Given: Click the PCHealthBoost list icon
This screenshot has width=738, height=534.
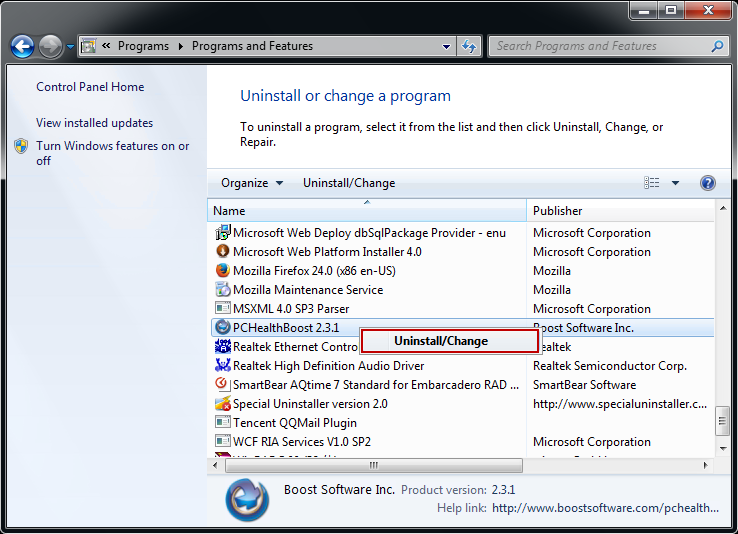Looking at the screenshot, I should (223, 327).
